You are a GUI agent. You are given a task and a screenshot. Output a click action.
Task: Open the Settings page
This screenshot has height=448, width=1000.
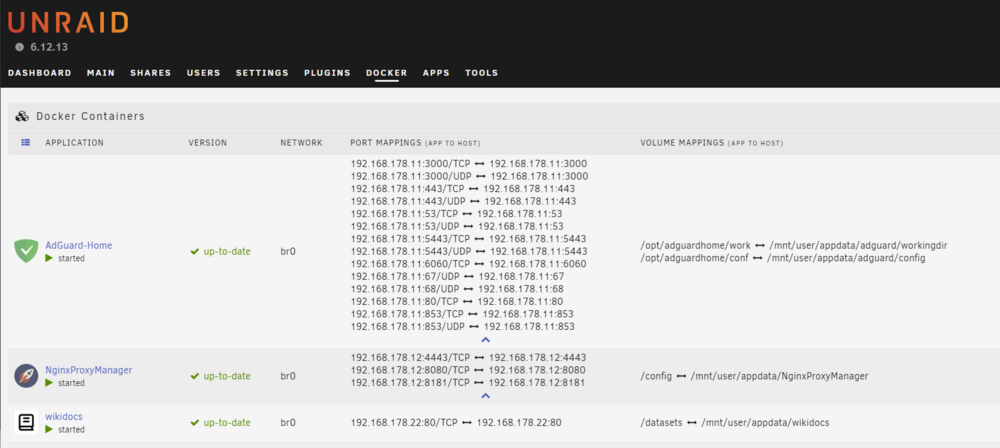coord(262,73)
